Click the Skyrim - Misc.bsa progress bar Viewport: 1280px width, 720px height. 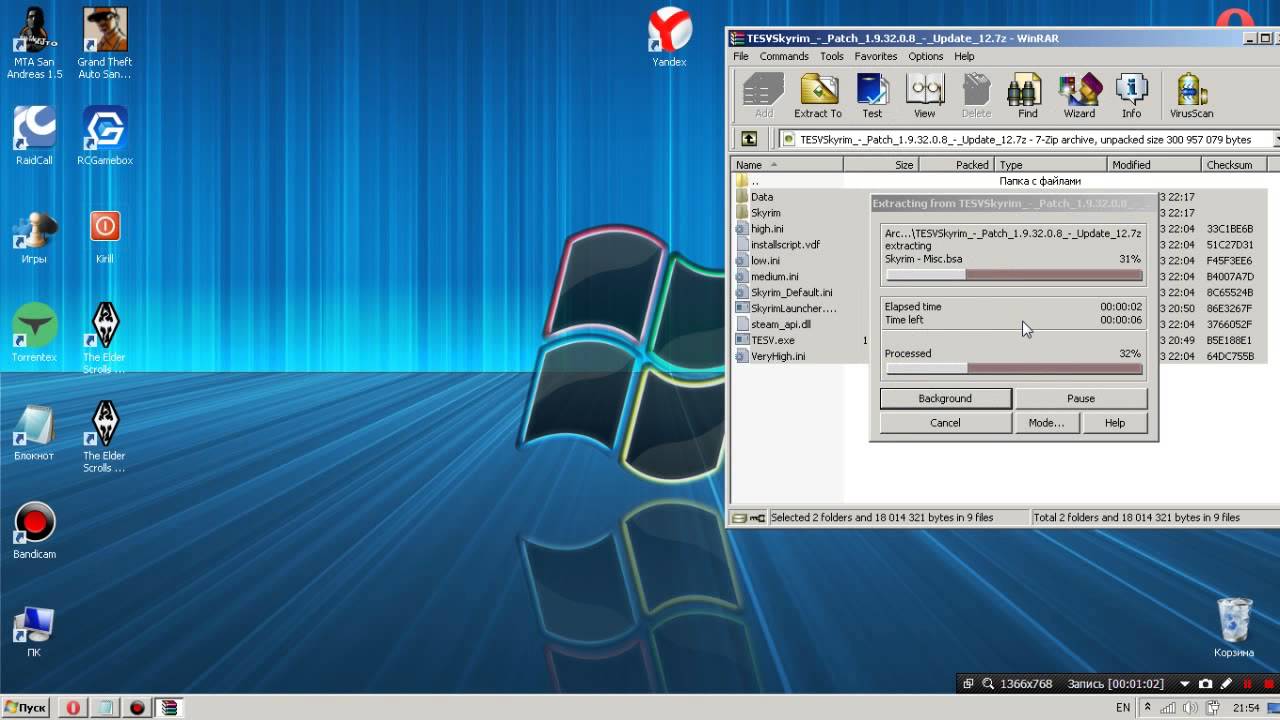pos(1014,274)
